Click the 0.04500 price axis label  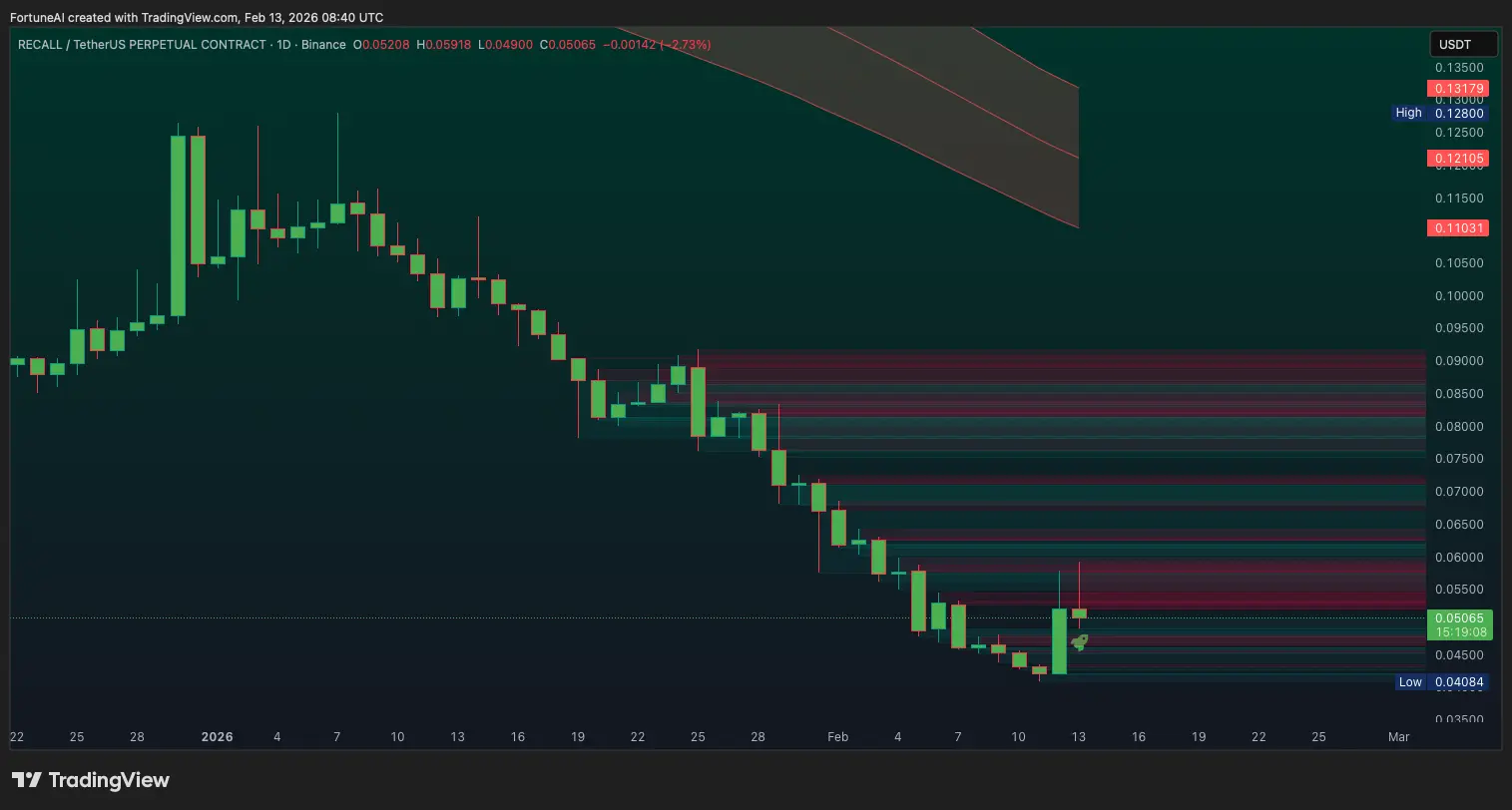coord(1459,655)
